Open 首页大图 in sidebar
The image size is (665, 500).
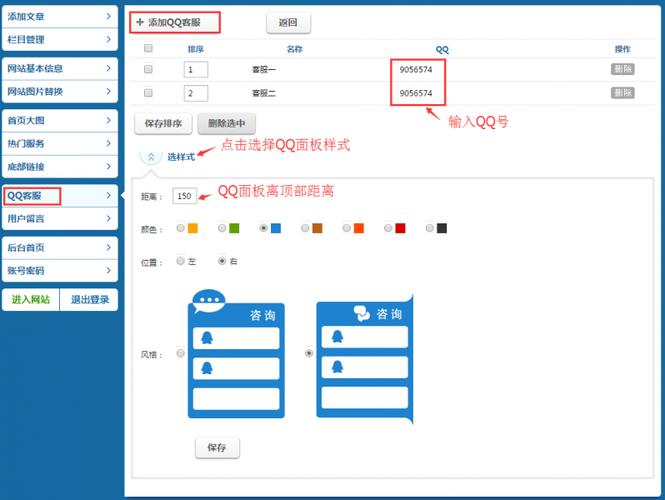[x=60, y=120]
